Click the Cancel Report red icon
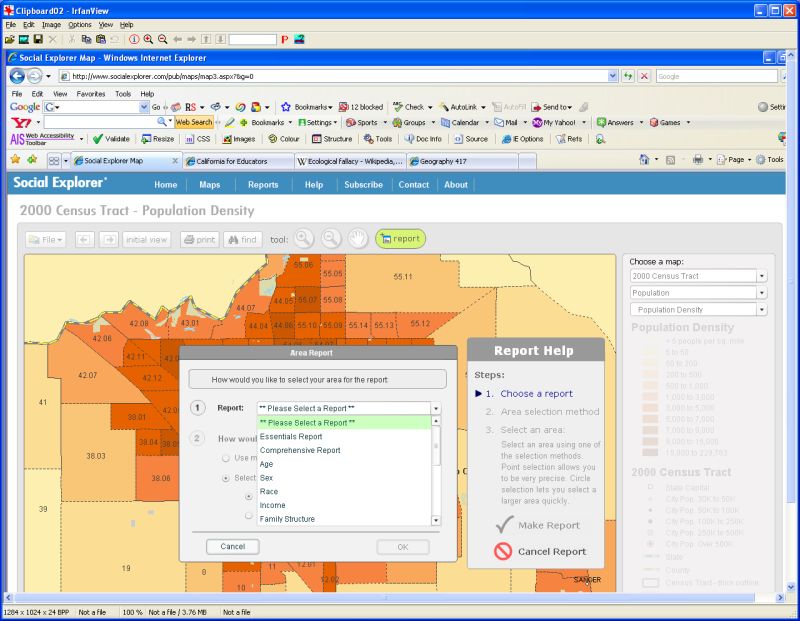The image size is (800, 621). click(x=503, y=551)
